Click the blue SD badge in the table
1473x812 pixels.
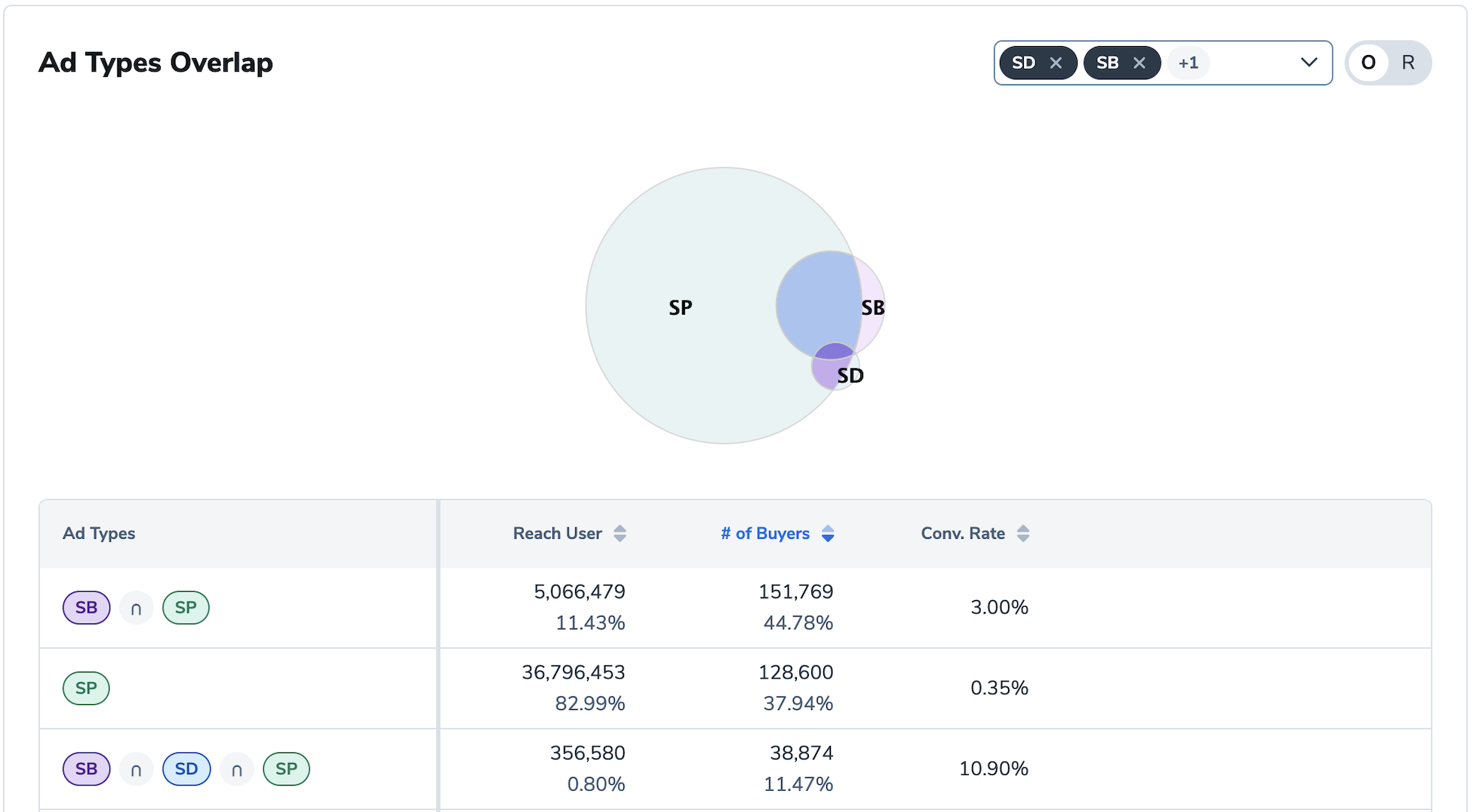tap(186, 769)
